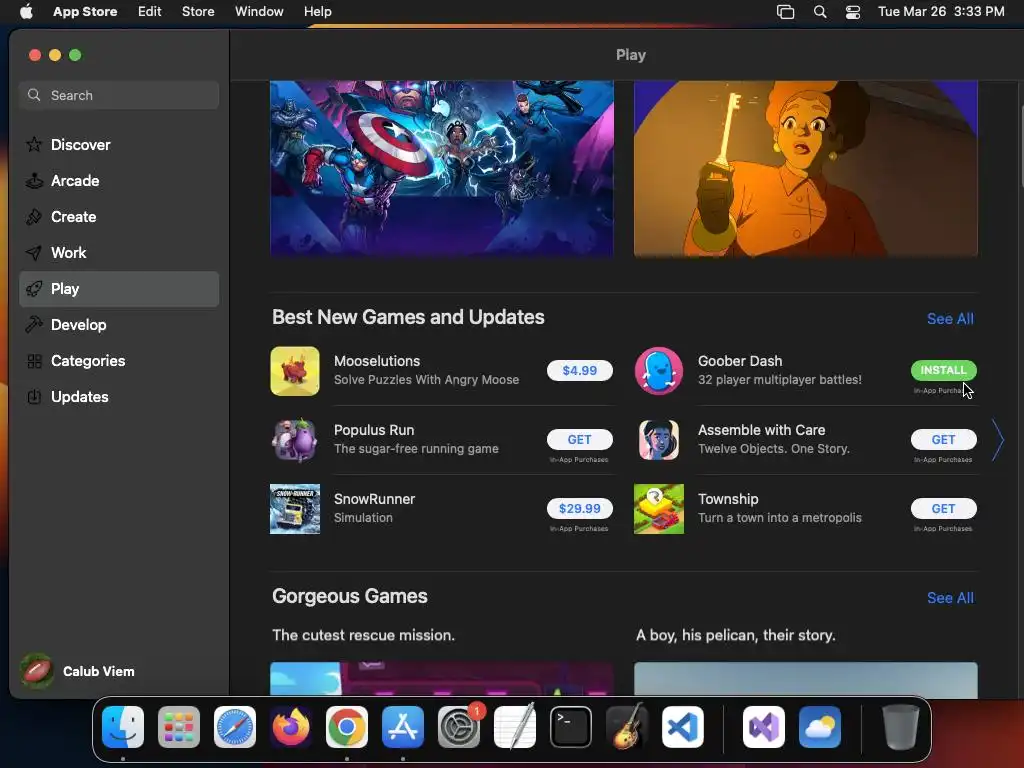
Task: Open Launchpad from the Dock
Action: coord(179,727)
